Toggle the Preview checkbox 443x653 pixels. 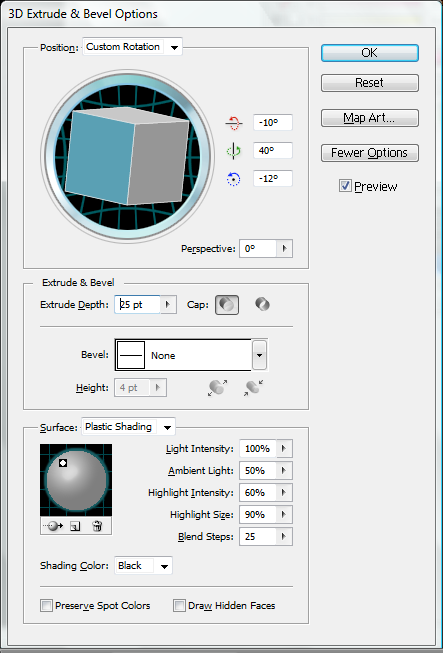coord(345,186)
